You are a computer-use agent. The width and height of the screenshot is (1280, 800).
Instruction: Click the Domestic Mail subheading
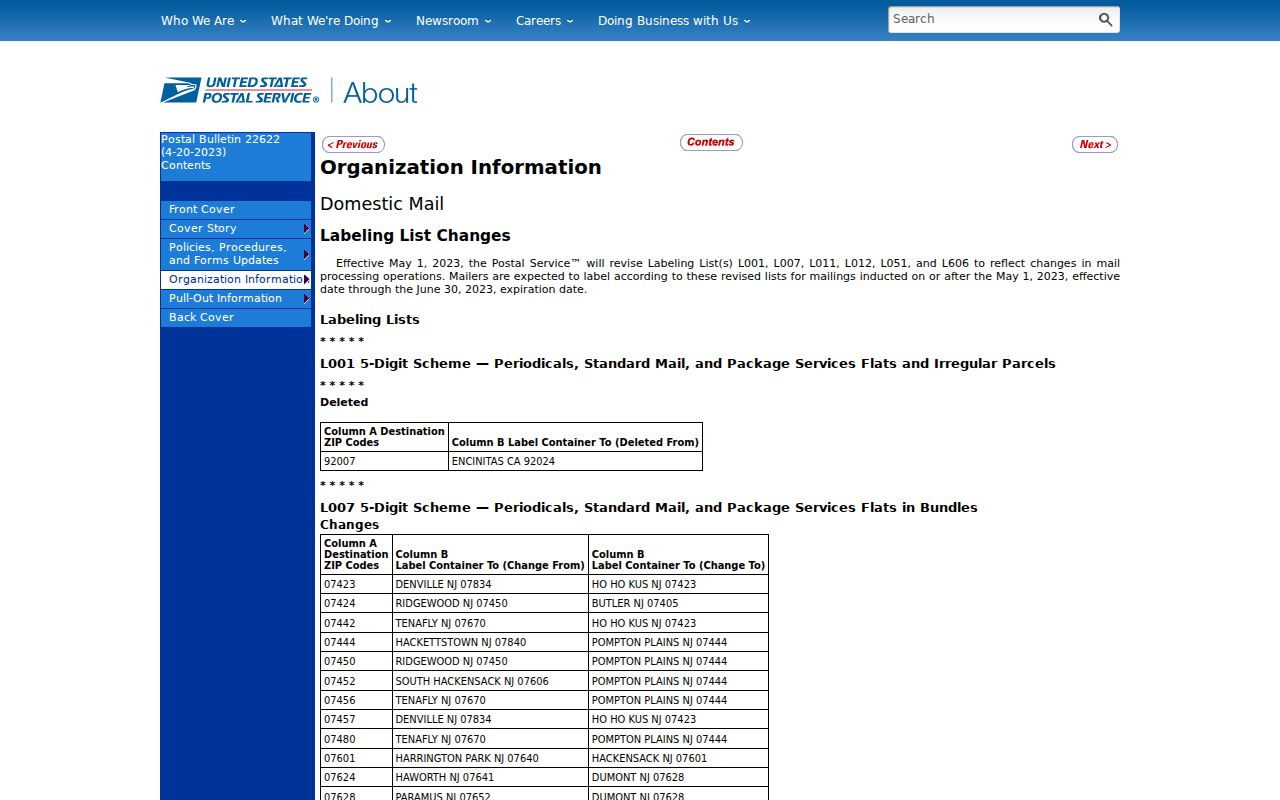[x=382, y=204]
